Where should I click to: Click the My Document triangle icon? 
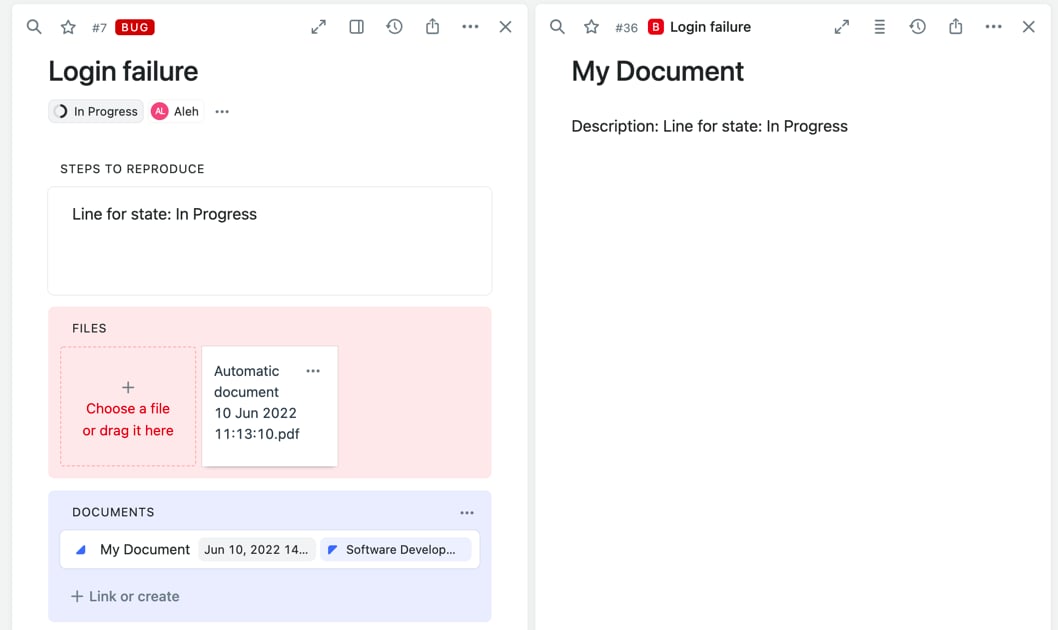click(x=81, y=550)
